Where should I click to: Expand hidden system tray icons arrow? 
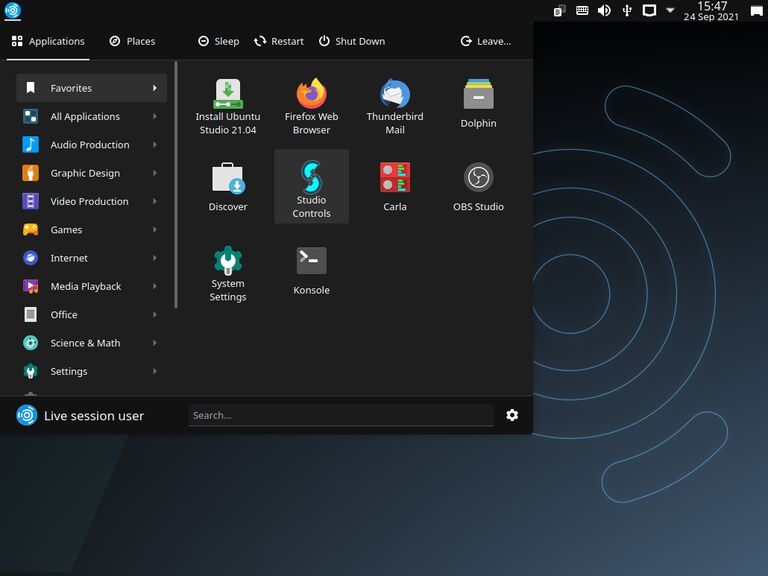[x=671, y=10]
